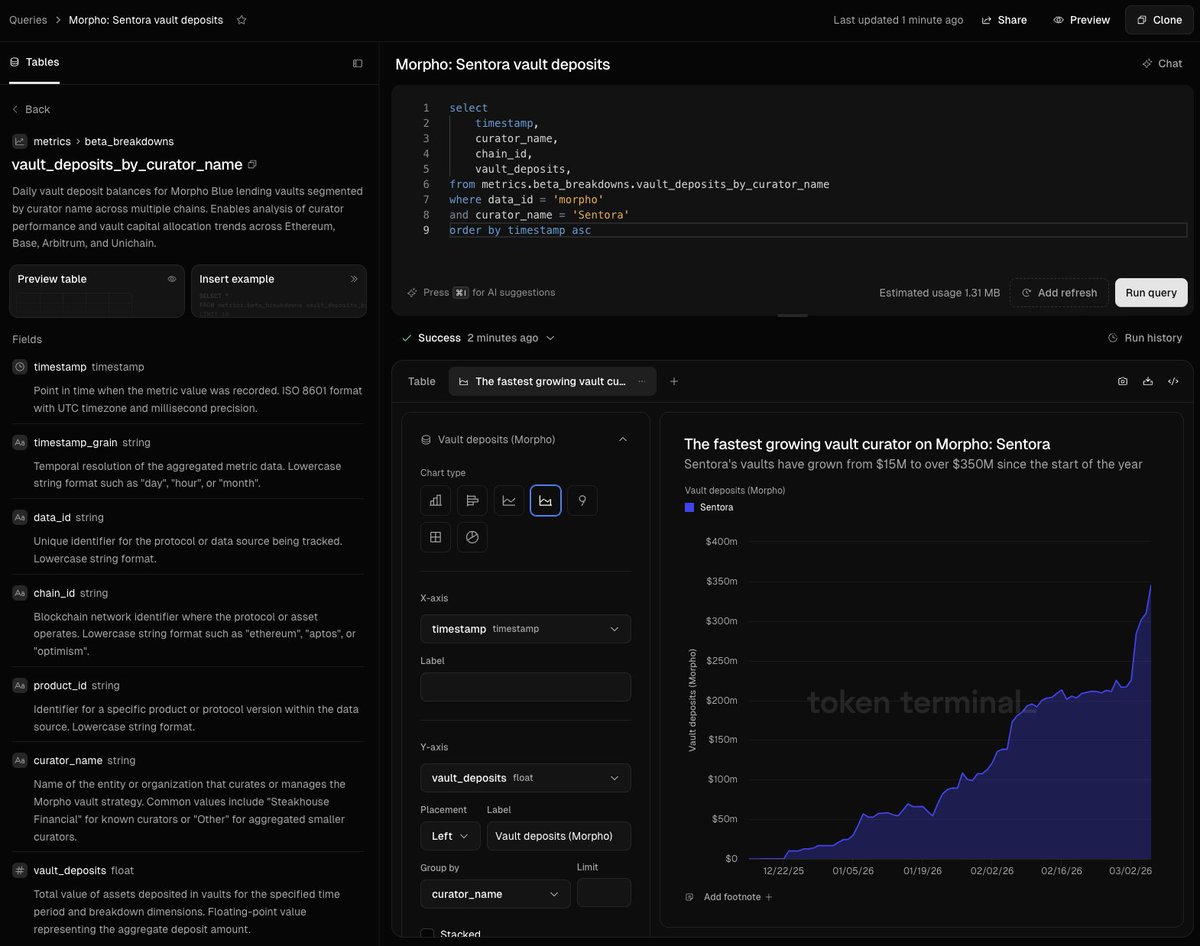Click the Y-axis Label input with Vault deposits (Morpho)

559,836
